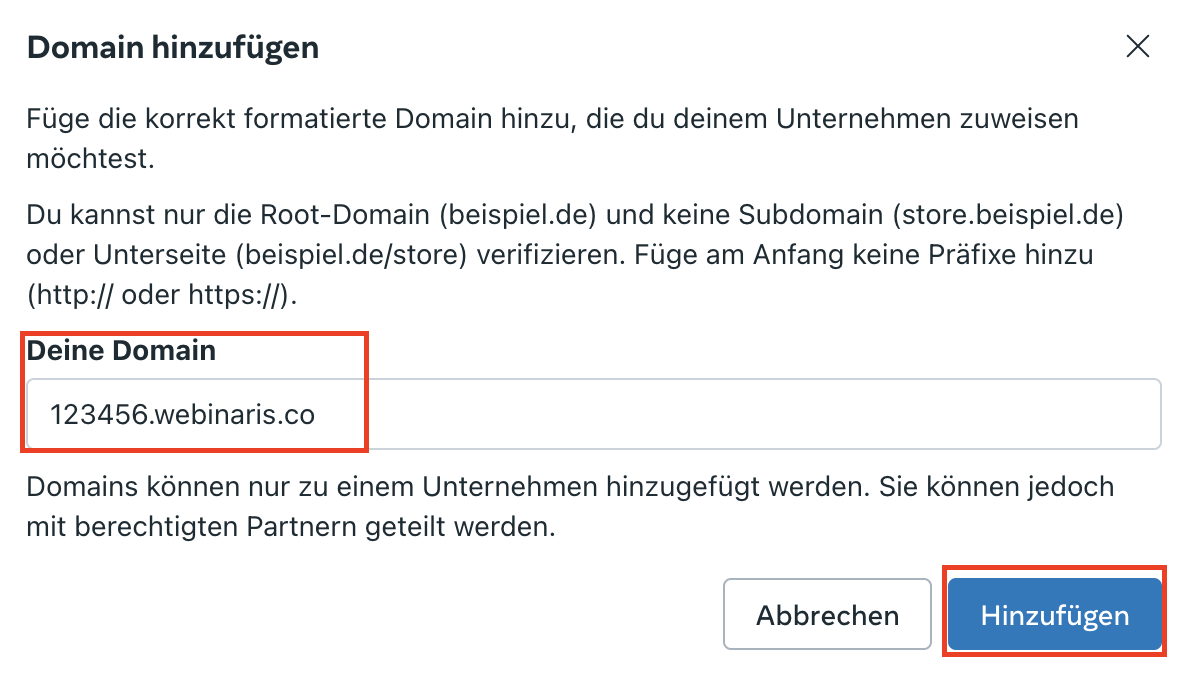Screen dimensions: 1192x674
Task: Click the note starting Domains können nur
Action: 570,506
